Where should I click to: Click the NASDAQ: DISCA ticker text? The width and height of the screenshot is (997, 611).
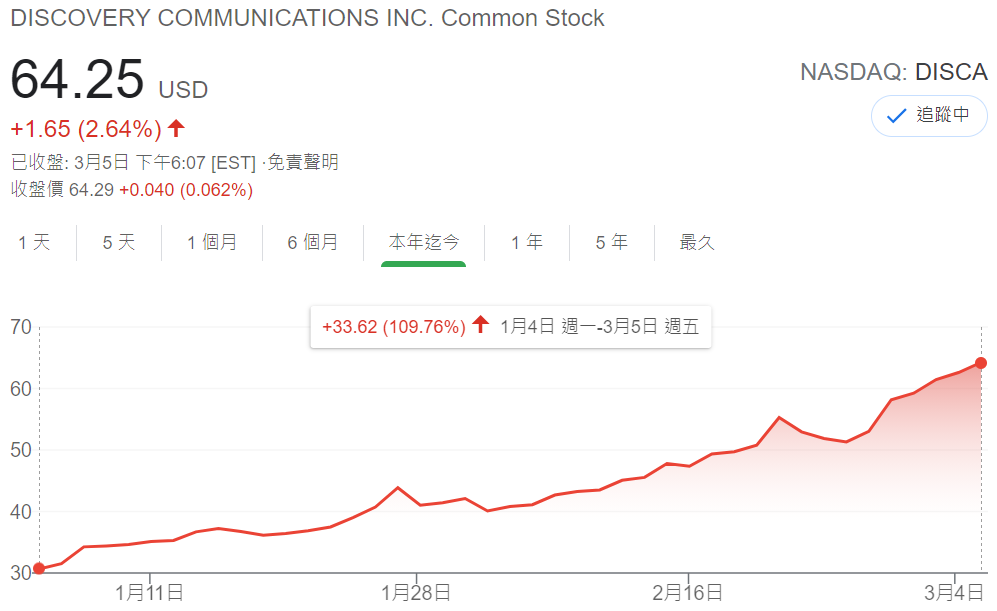click(x=893, y=72)
